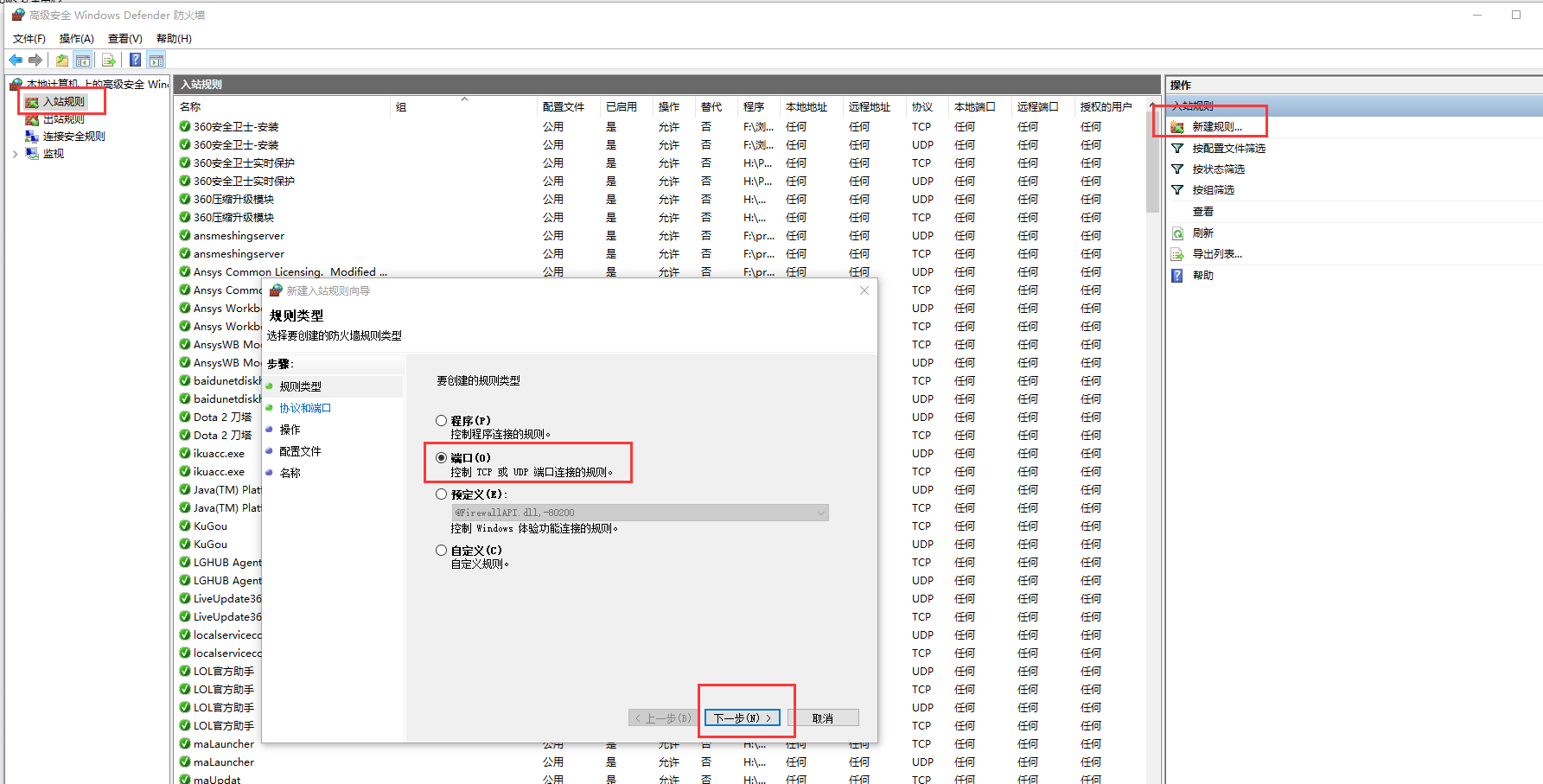Viewport: 1543px width, 784px height.
Task: Sort rules by 授权的用户 column header
Action: point(1110,106)
